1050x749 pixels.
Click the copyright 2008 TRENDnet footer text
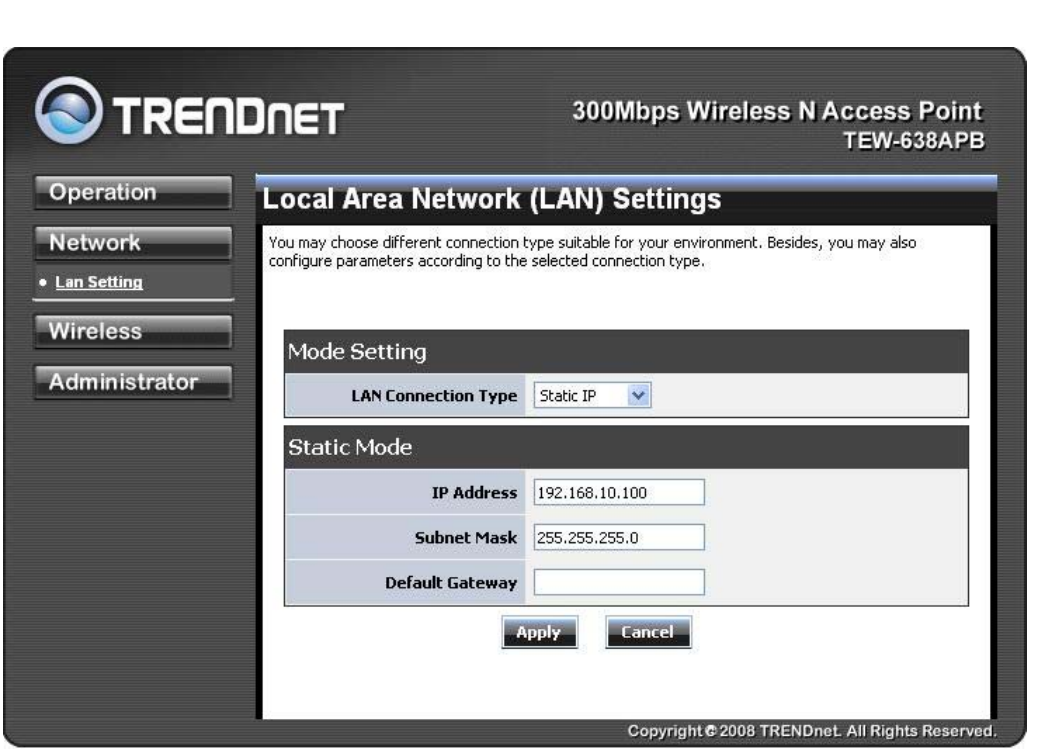coord(812,731)
